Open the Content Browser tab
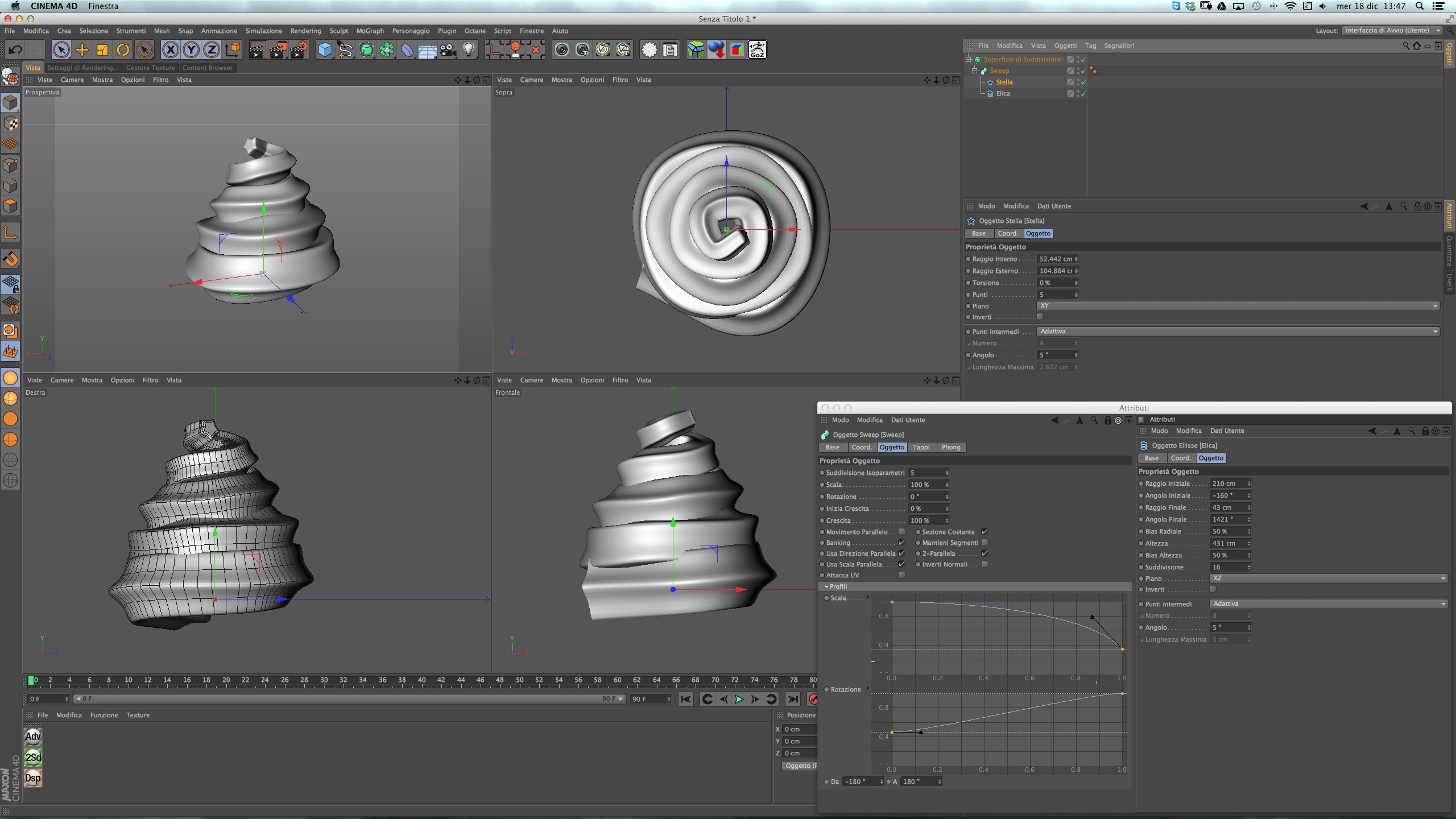This screenshot has width=1456, height=819. tap(207, 68)
